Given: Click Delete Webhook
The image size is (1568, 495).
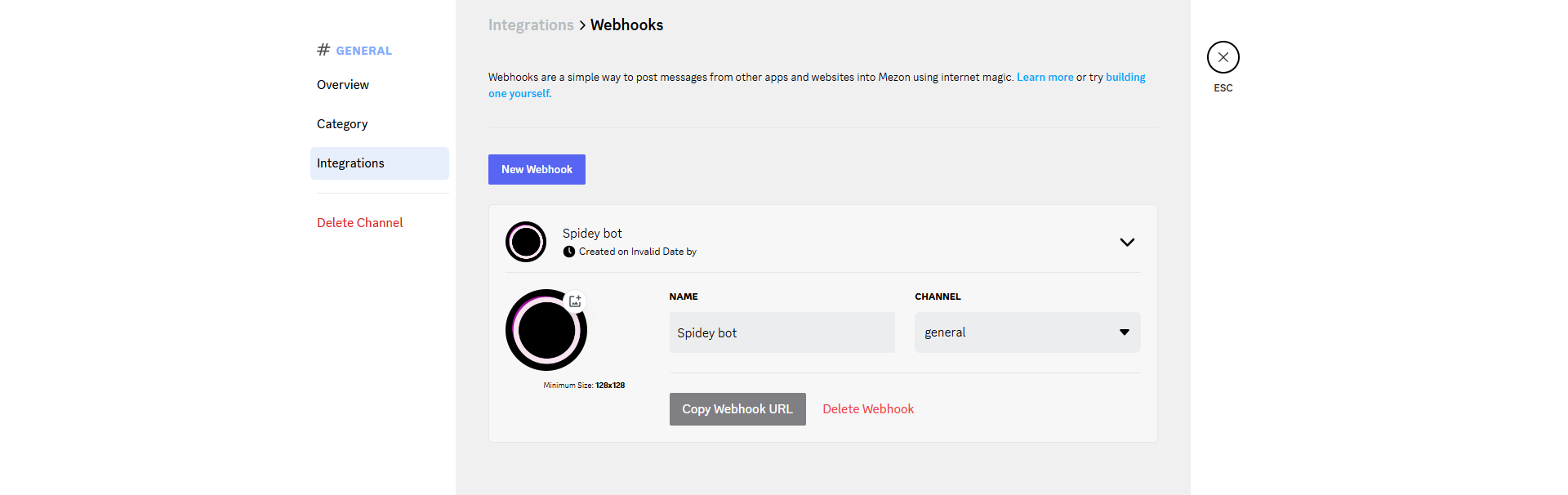Looking at the screenshot, I should (x=867, y=409).
